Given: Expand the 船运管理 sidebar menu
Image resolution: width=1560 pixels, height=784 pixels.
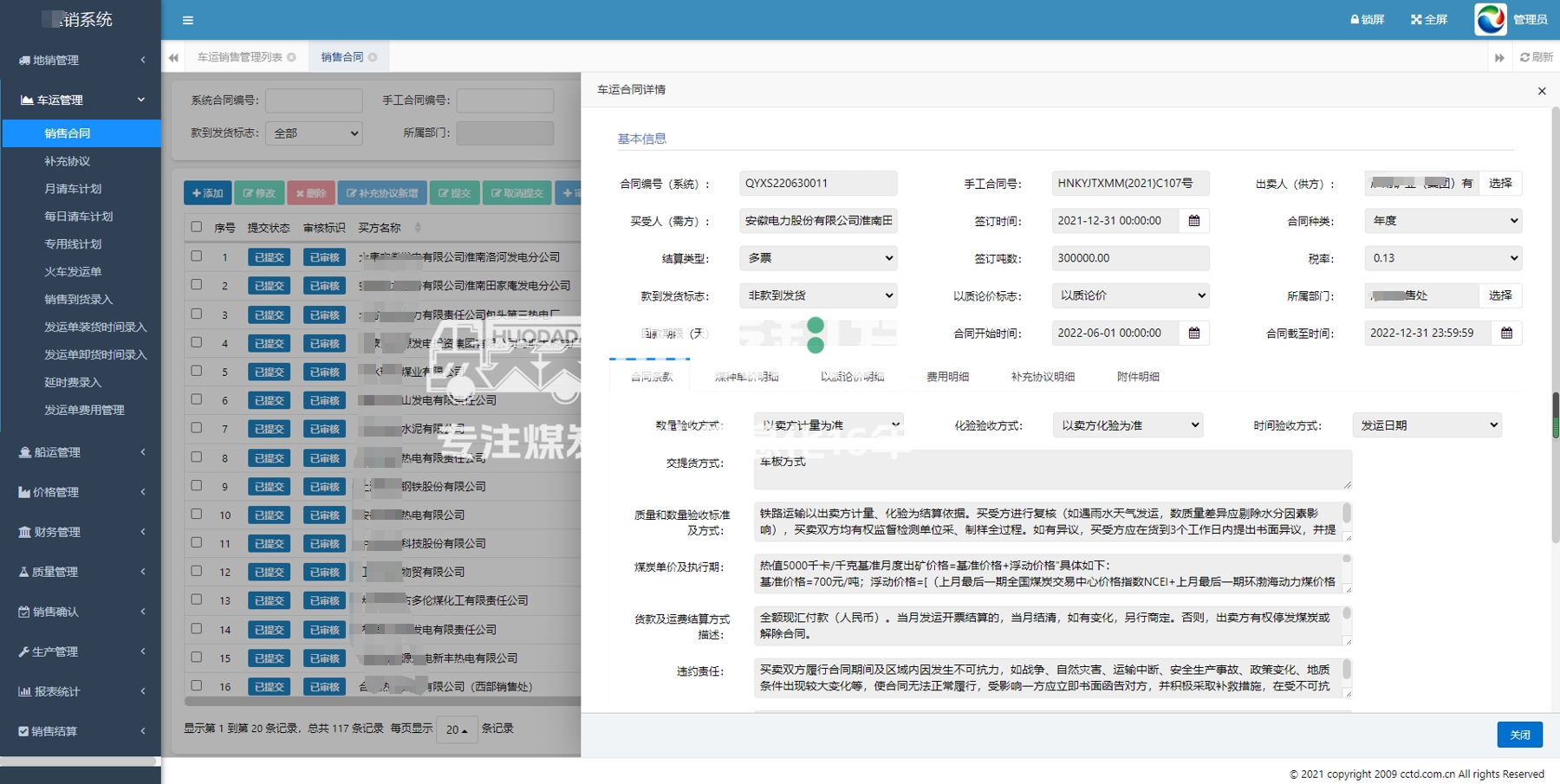Looking at the screenshot, I should [81, 452].
